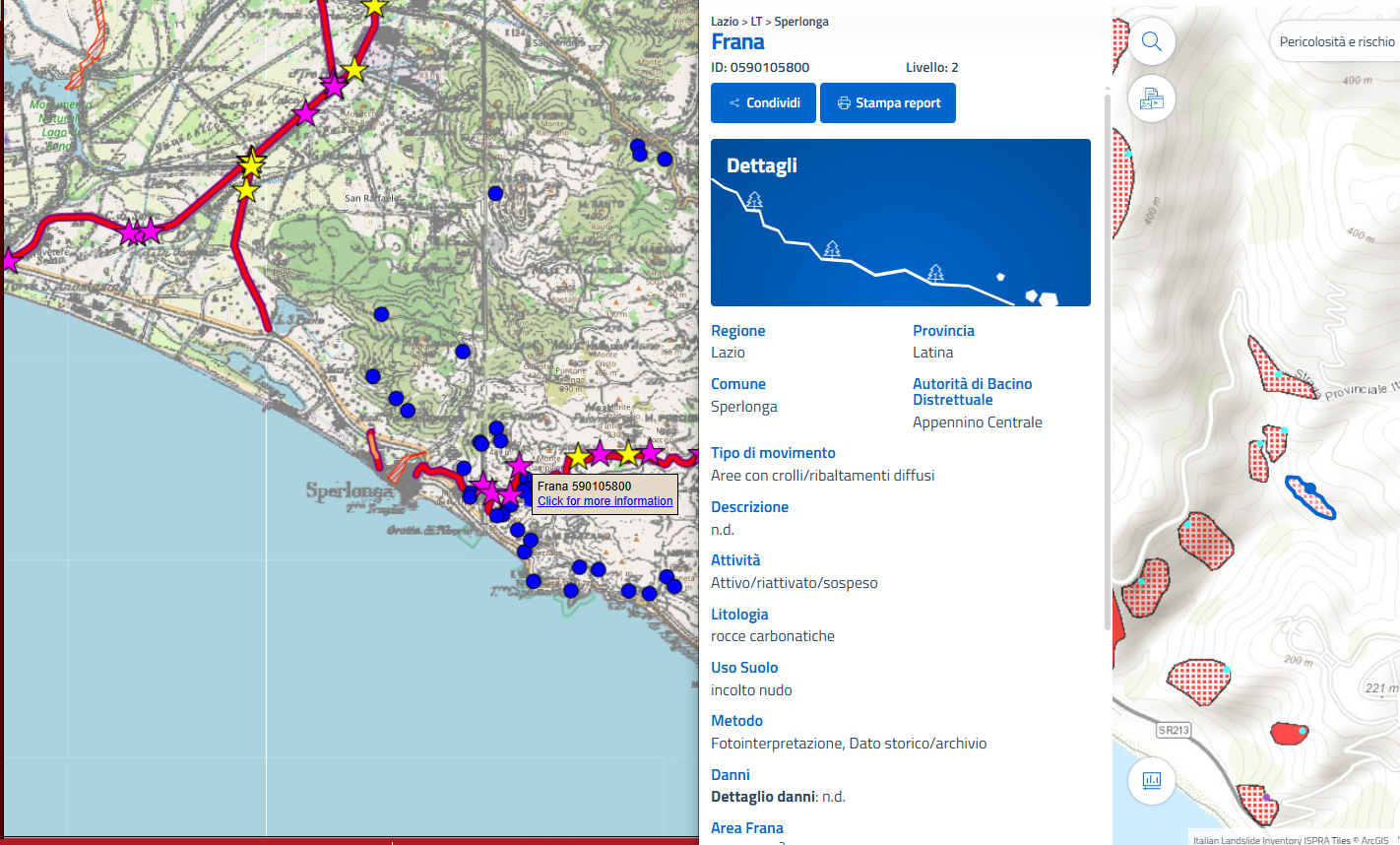Follow the 'Click for more information' link

point(605,501)
